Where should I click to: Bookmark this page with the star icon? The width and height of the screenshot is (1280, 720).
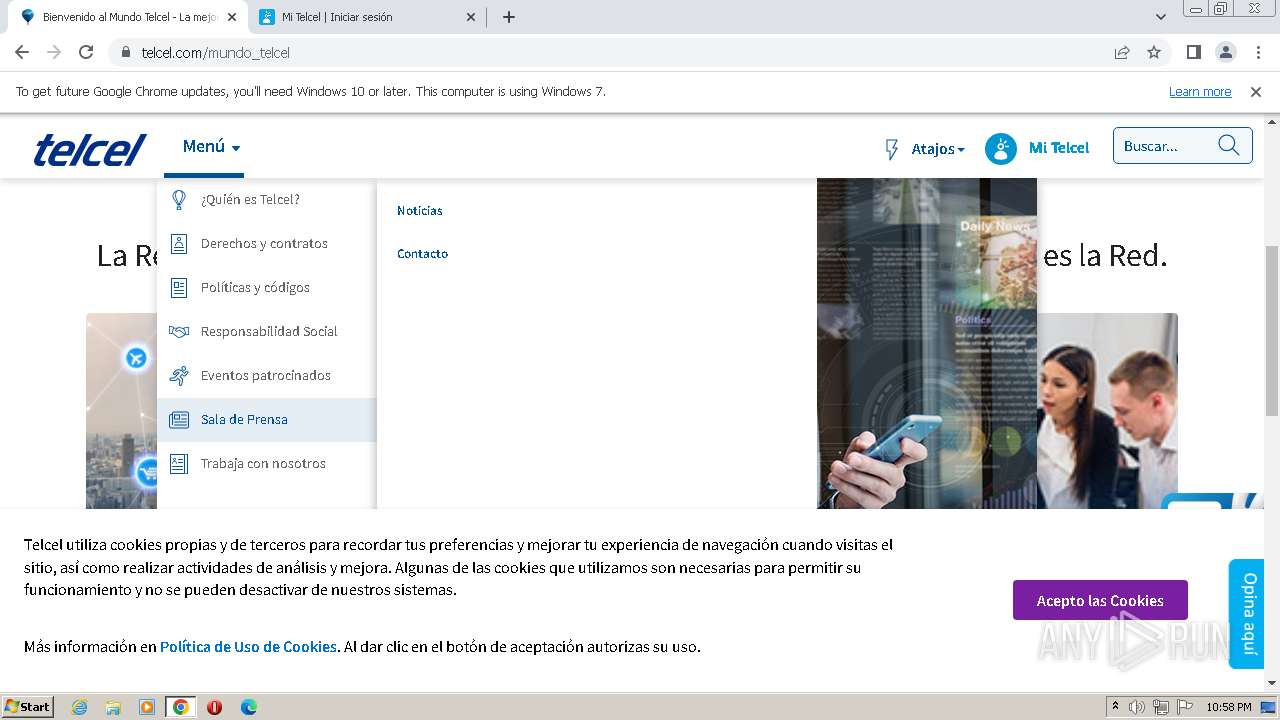1154,52
